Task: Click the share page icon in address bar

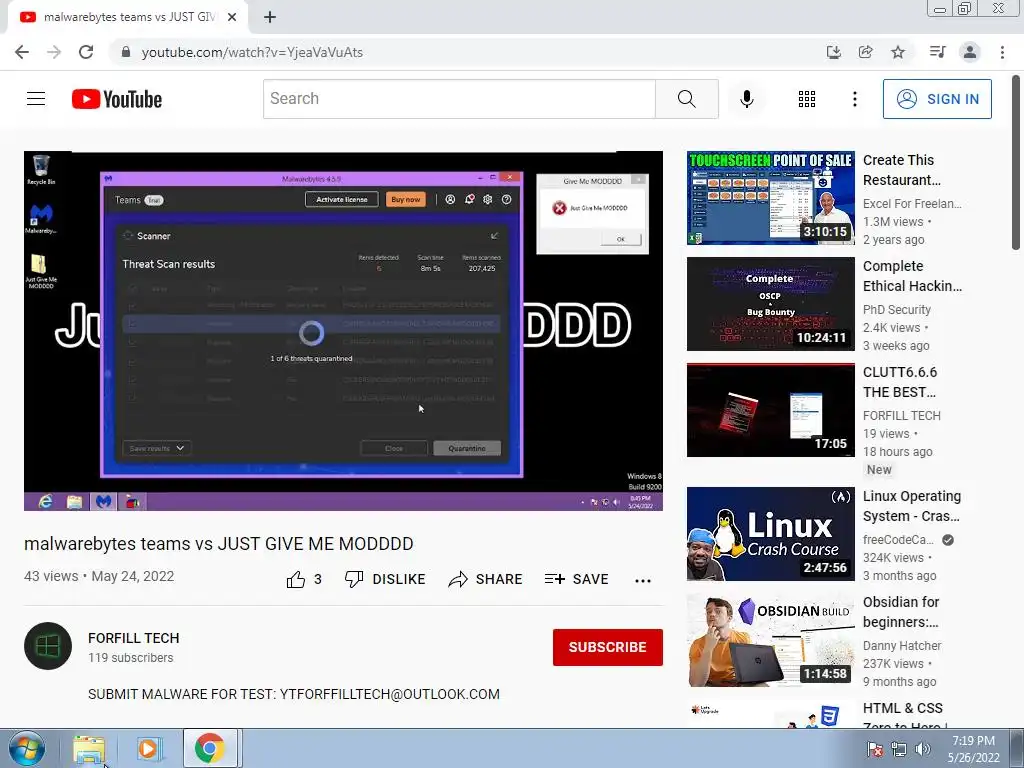Action: click(865, 52)
